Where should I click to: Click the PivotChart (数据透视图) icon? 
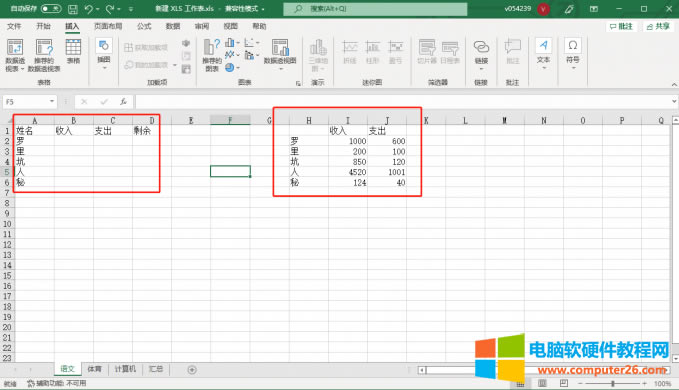[x=280, y=48]
